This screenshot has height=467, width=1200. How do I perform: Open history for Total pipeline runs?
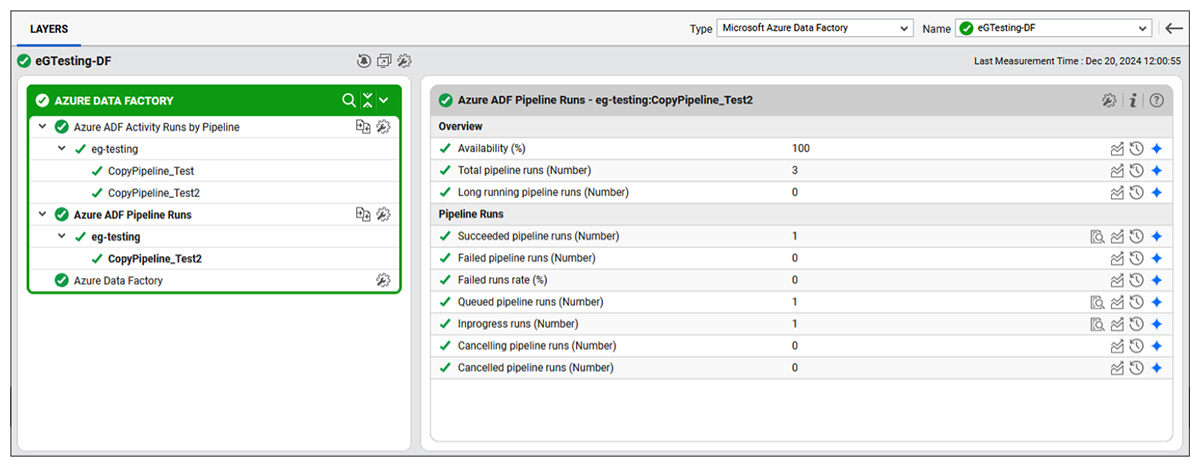[1136, 171]
